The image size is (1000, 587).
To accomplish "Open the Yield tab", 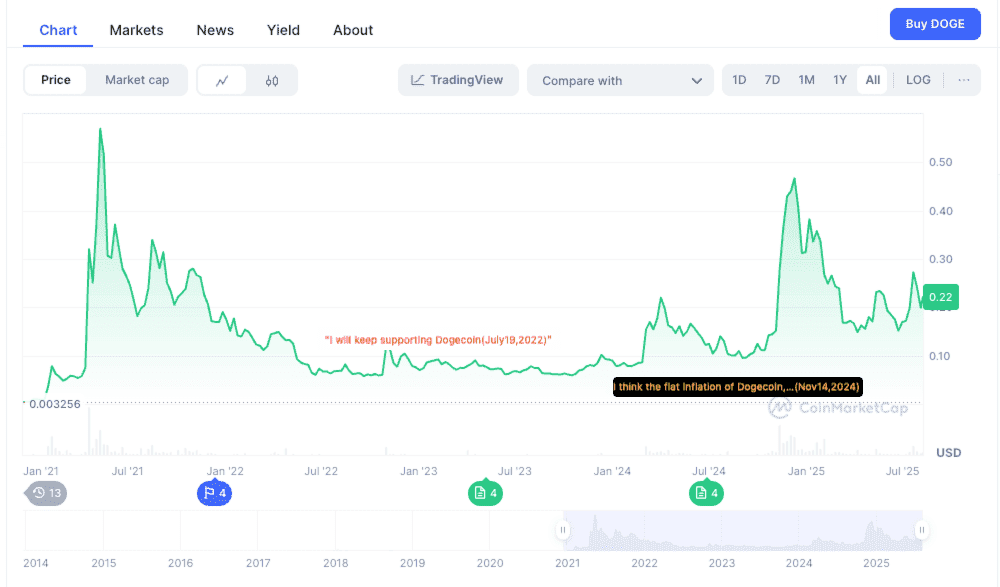I will (x=283, y=30).
